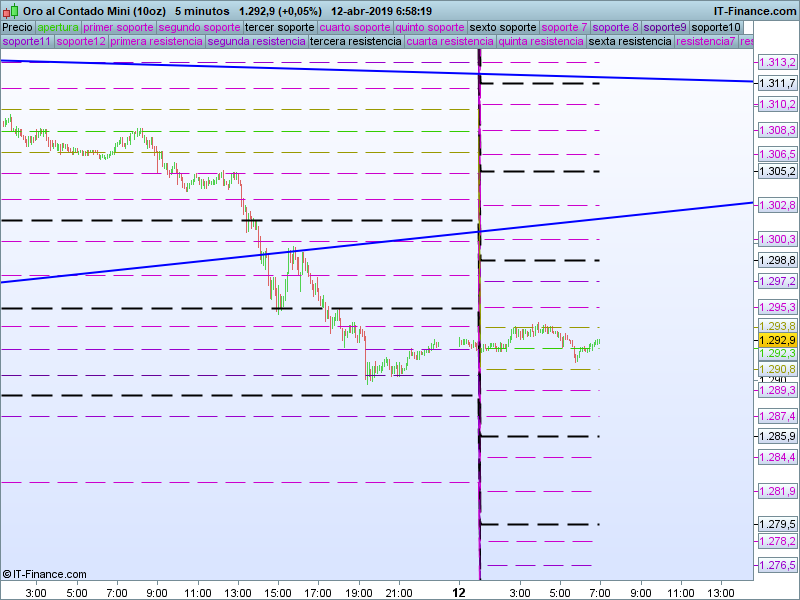800x600 pixels.
Task: Choose the tercera resistencia label
Action: (356, 41)
